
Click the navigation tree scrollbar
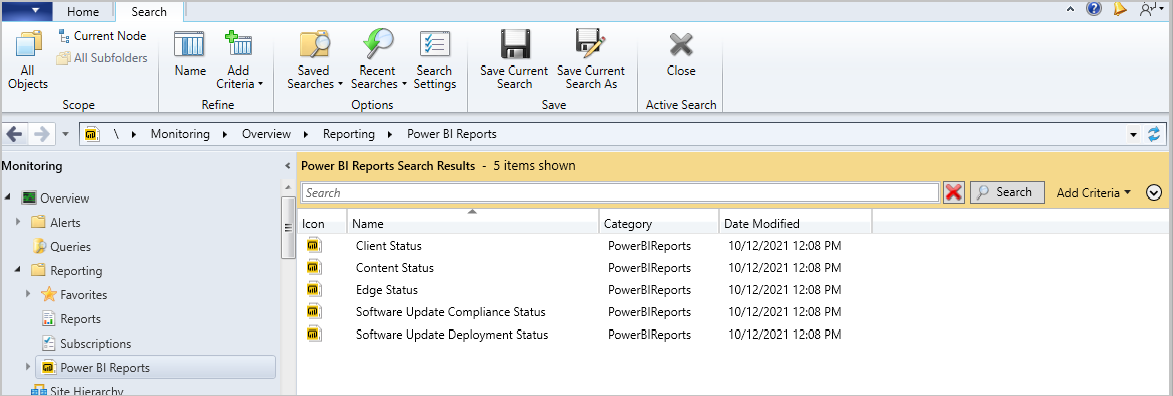(x=288, y=227)
